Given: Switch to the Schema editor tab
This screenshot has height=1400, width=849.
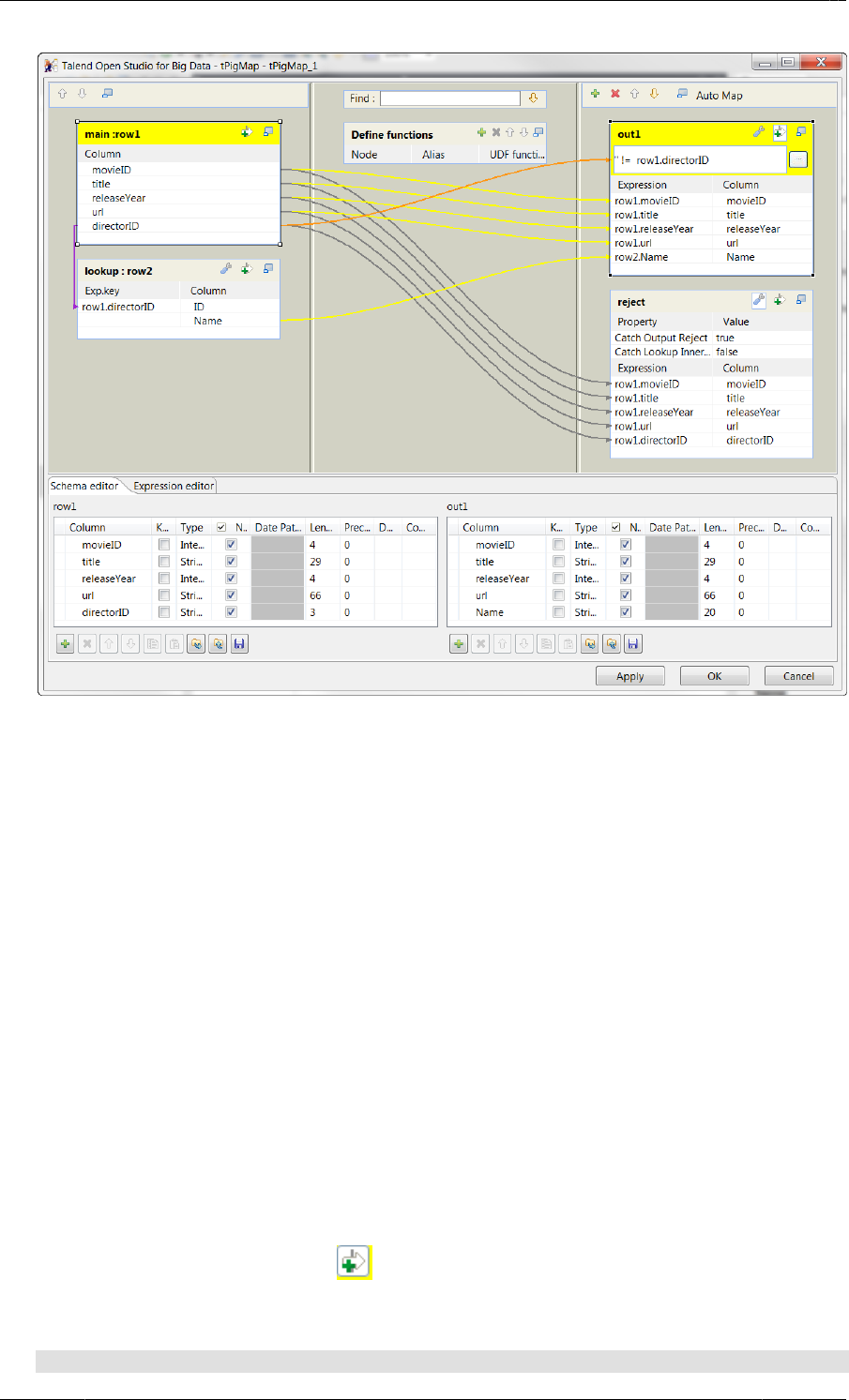Looking at the screenshot, I should pos(84,486).
